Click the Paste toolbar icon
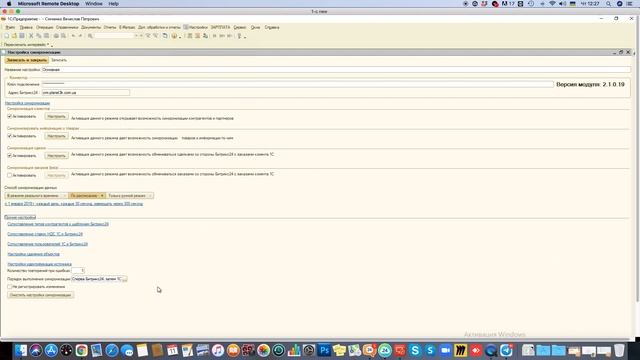Image resolution: width=640 pixels, height=360 pixels. (47, 36)
